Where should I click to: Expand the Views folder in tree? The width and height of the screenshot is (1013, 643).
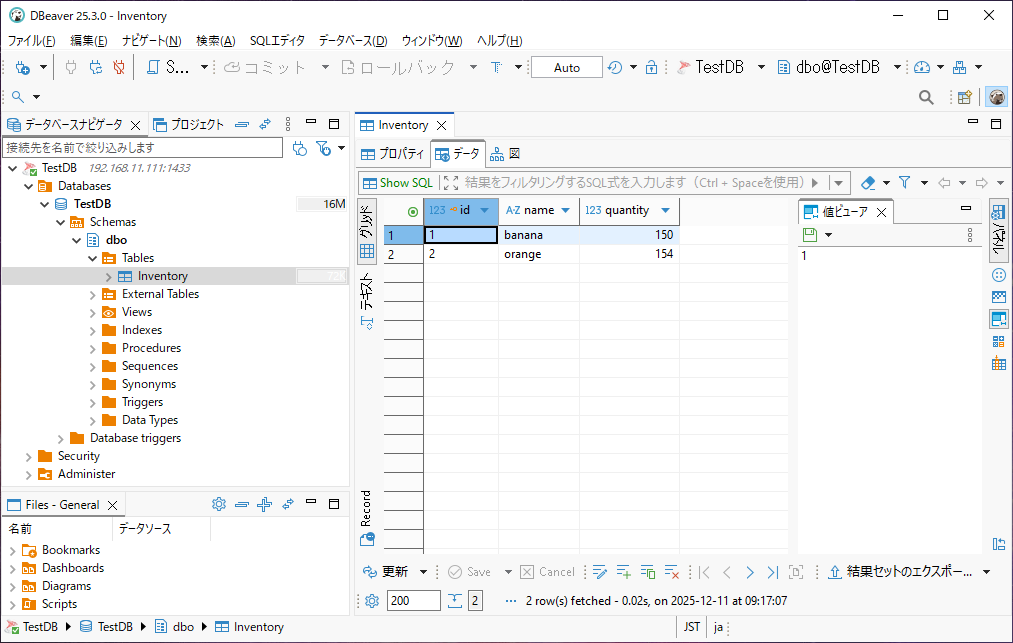point(93,312)
